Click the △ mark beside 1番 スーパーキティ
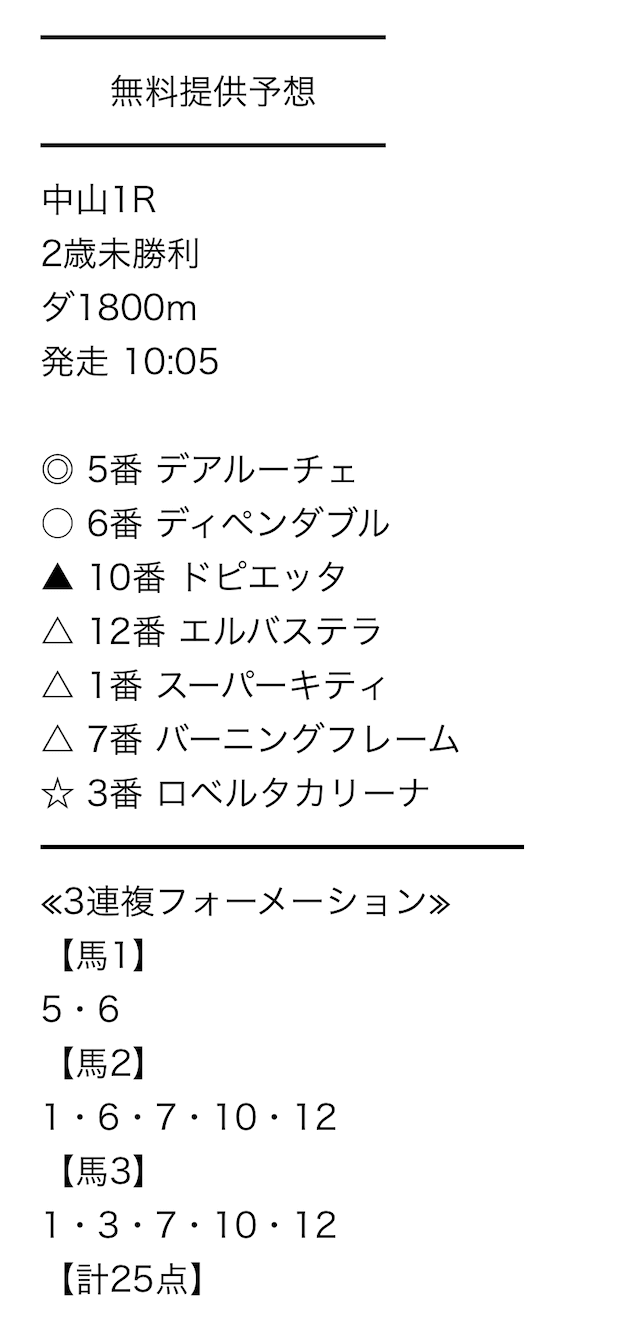Image resolution: width=640 pixels, height=1325 pixels. point(59,686)
